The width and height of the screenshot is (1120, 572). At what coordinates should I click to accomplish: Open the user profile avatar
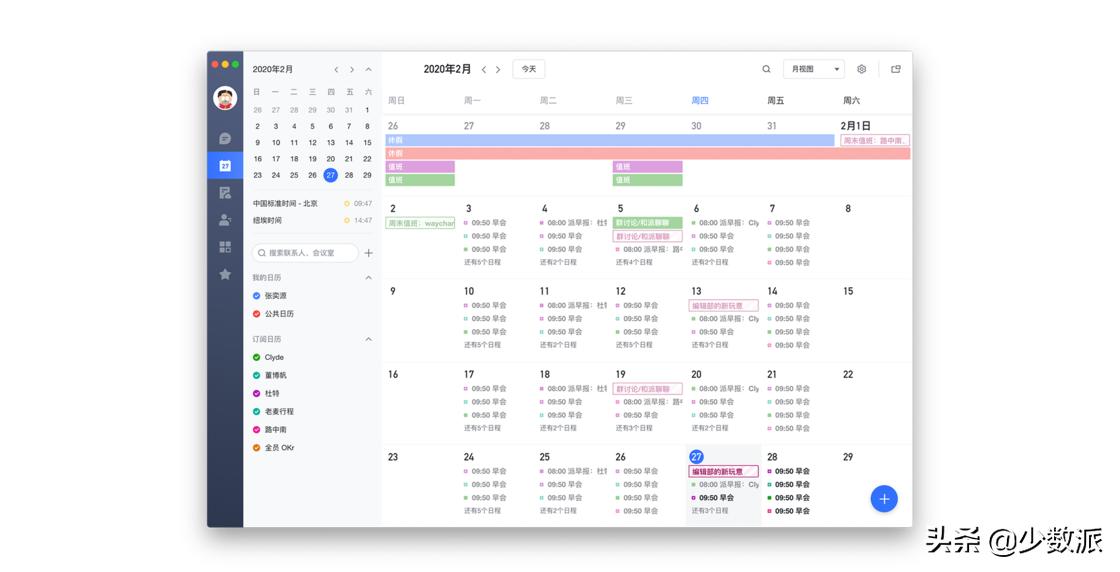[225, 98]
